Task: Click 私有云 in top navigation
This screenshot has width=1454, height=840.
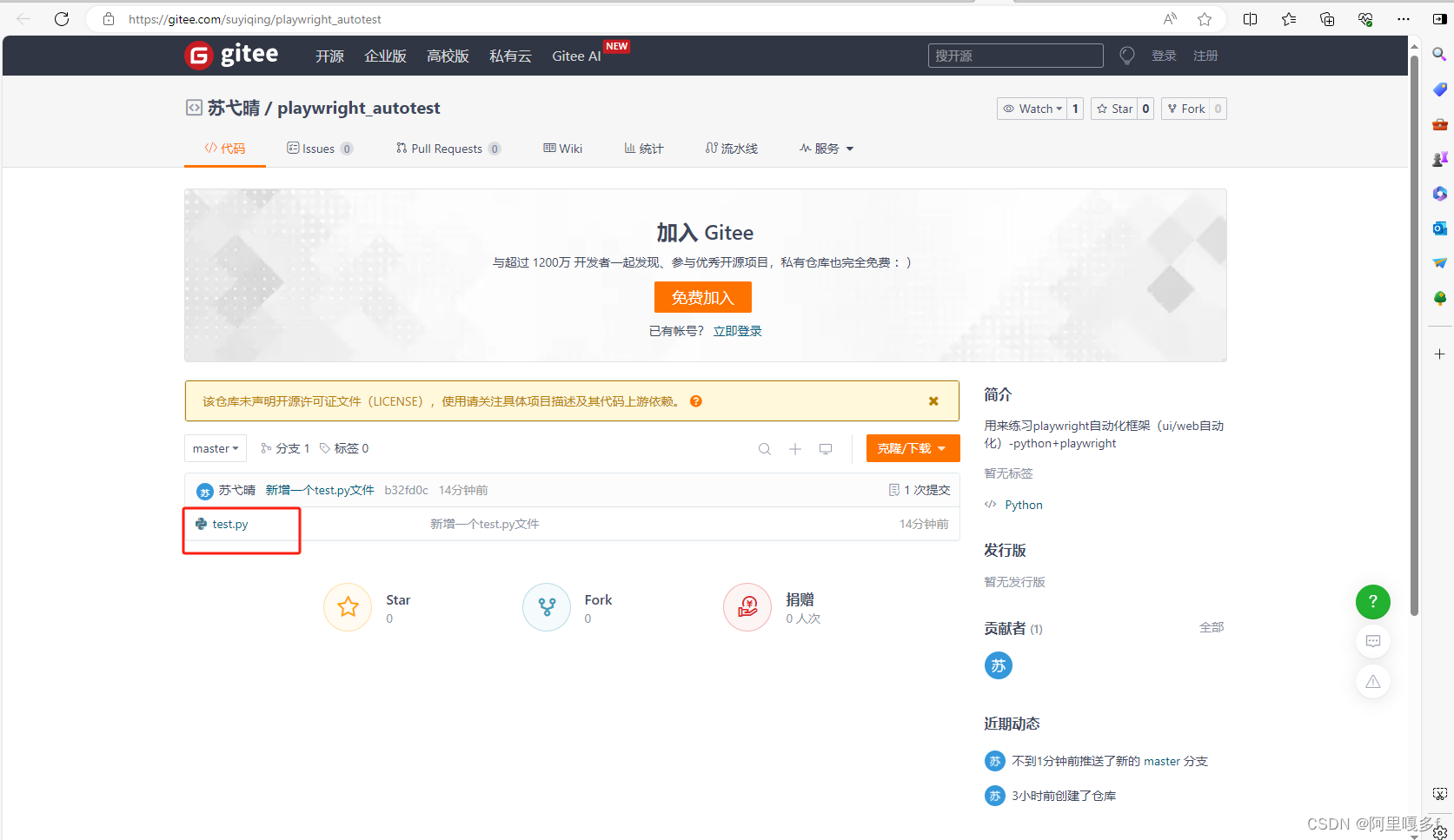Action: click(x=510, y=56)
